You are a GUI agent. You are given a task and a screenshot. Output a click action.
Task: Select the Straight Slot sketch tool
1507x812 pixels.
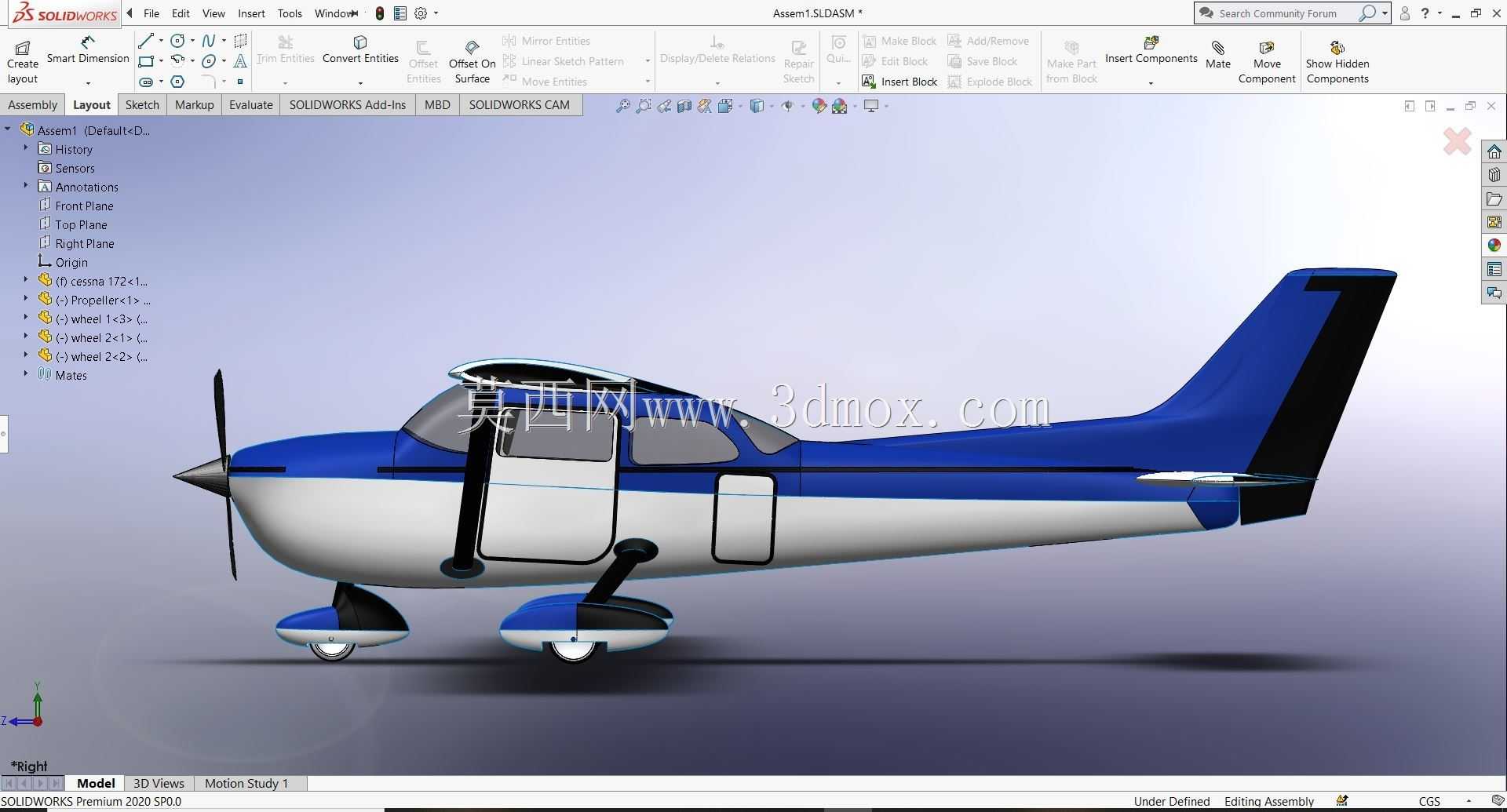[x=146, y=82]
